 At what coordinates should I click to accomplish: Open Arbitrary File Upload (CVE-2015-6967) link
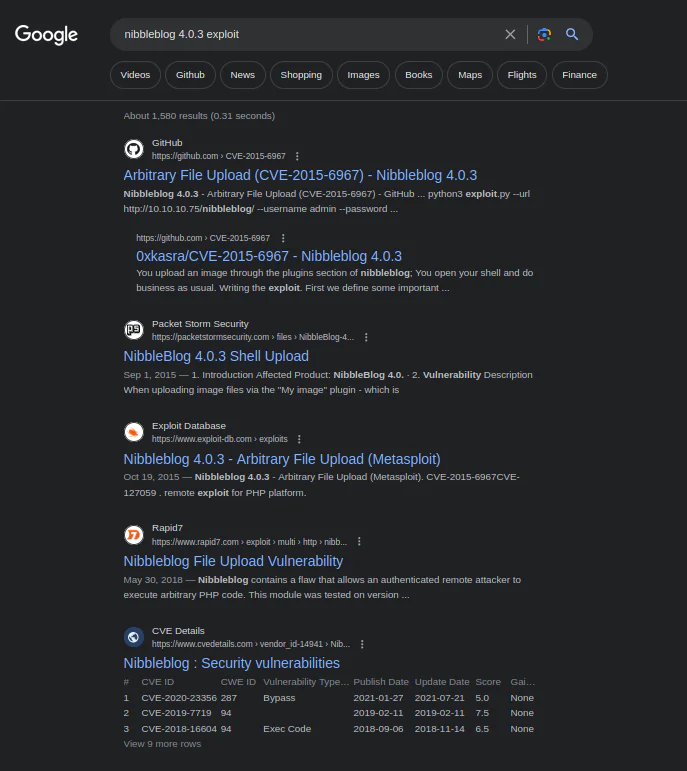(x=300, y=175)
